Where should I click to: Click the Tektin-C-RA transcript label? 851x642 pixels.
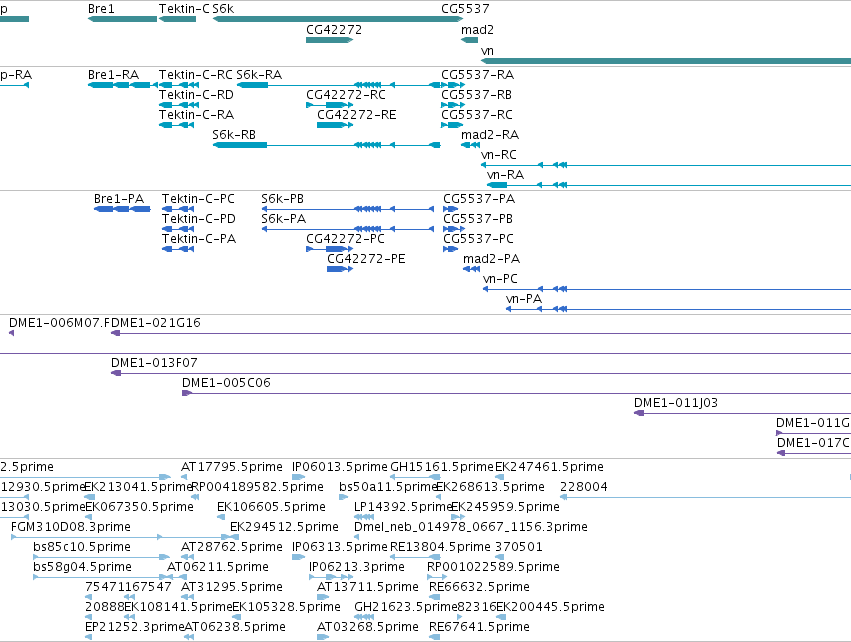pos(196,115)
